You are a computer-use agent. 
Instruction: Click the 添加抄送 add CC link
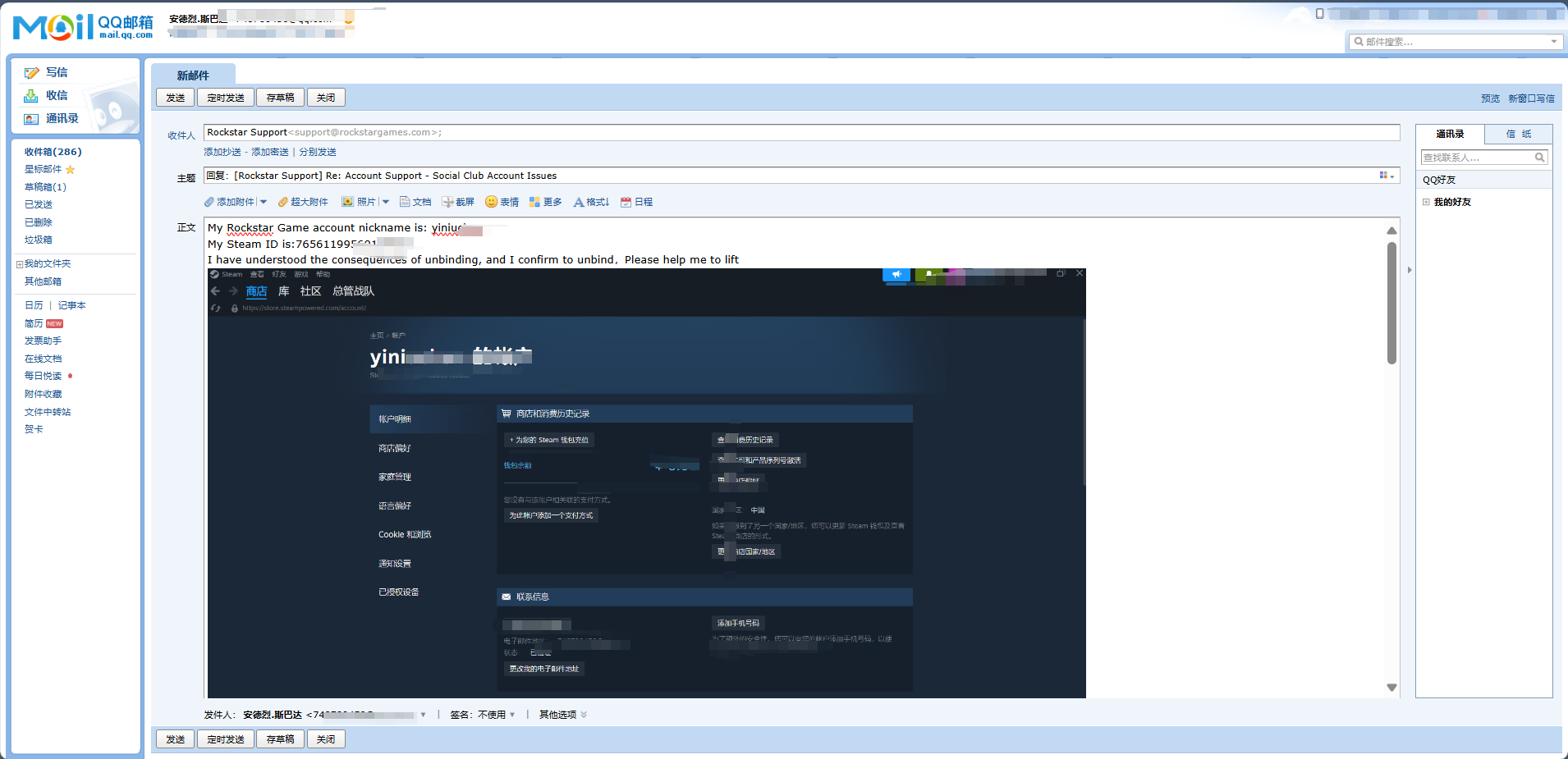click(x=222, y=152)
